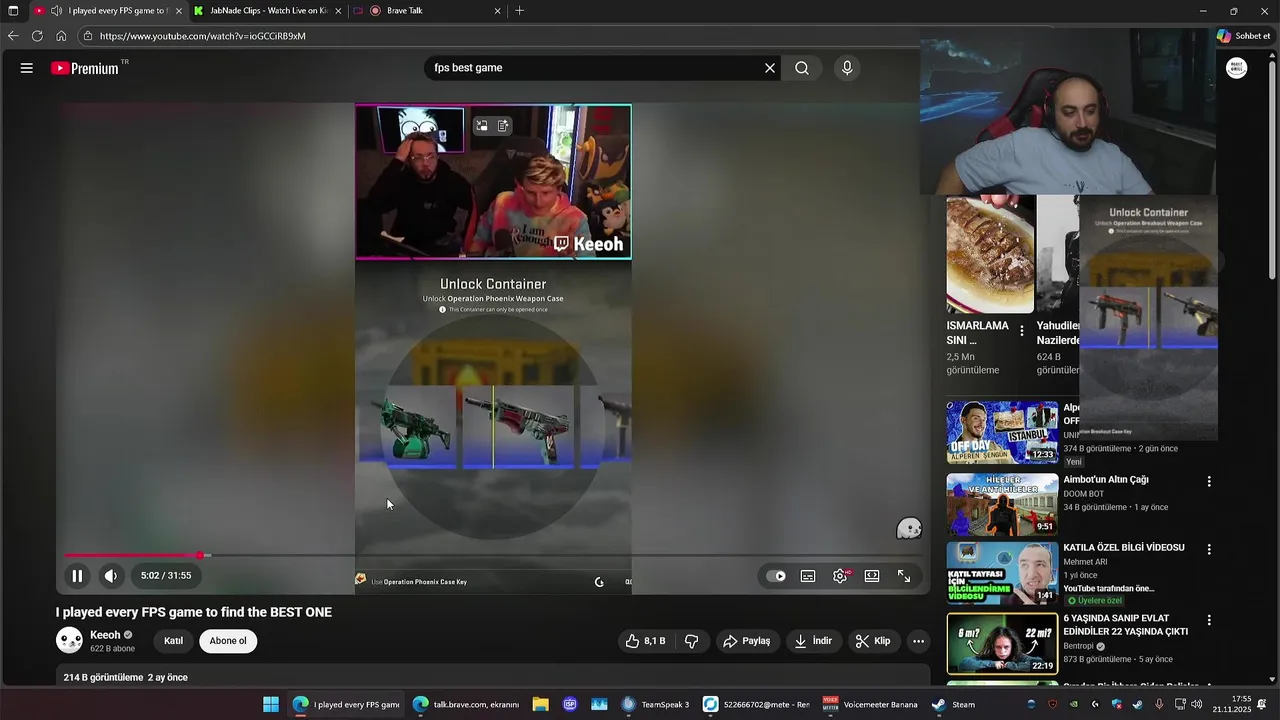
Task: Toggle subtitles/captions in the player
Action: click(808, 576)
